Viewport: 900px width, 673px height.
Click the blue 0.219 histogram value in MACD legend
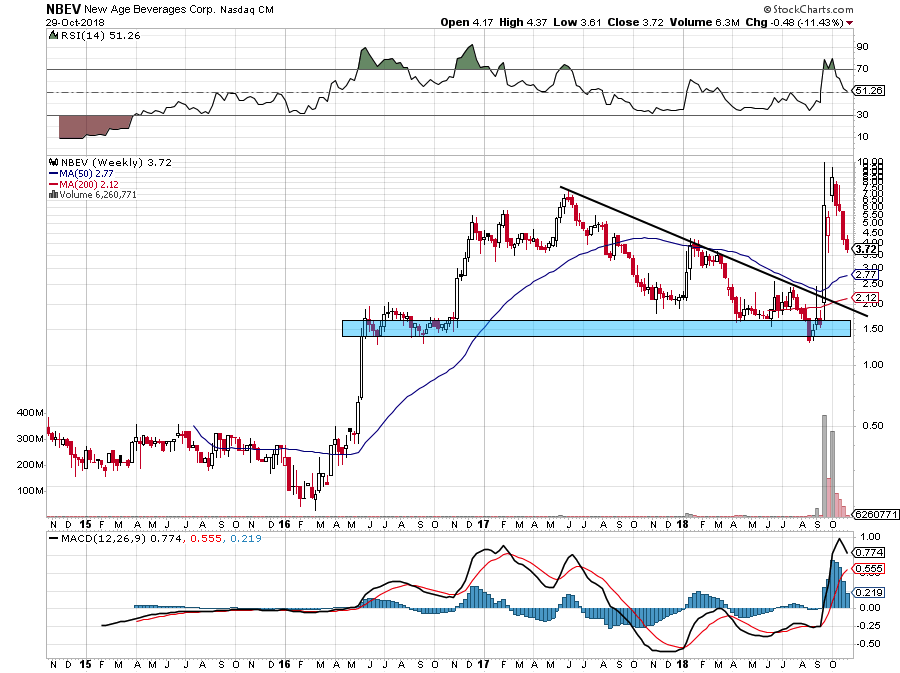click(246, 539)
